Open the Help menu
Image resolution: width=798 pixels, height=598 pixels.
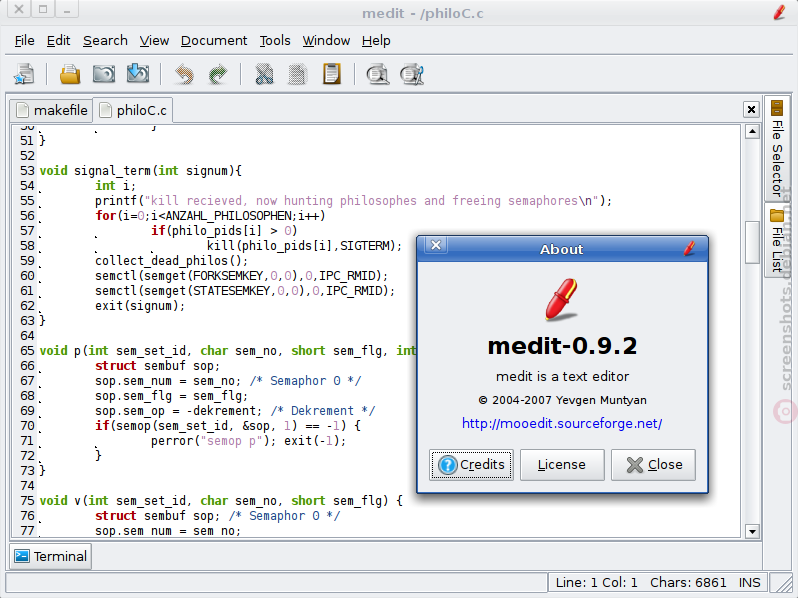[376, 41]
